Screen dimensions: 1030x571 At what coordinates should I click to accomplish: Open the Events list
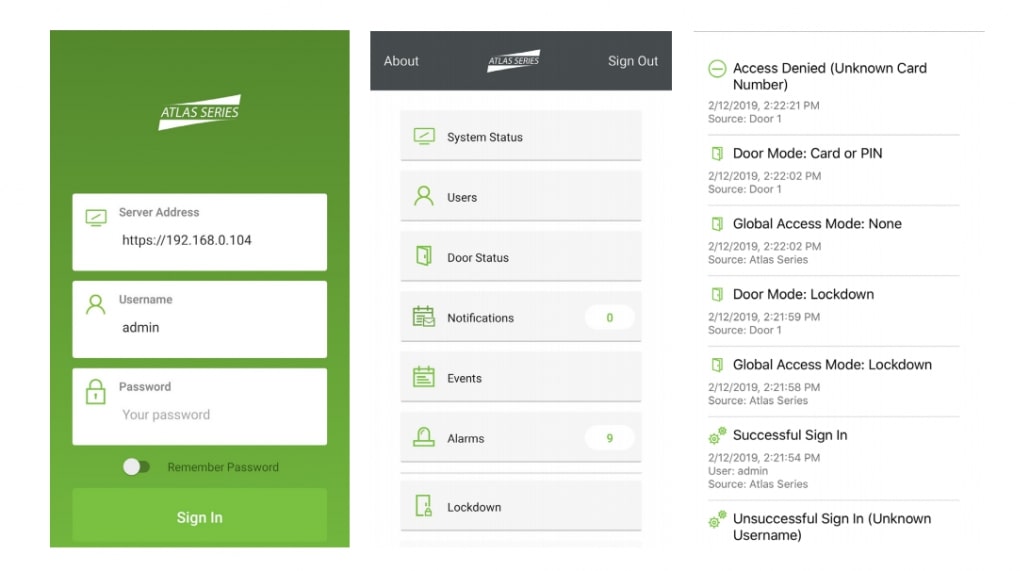(520, 378)
